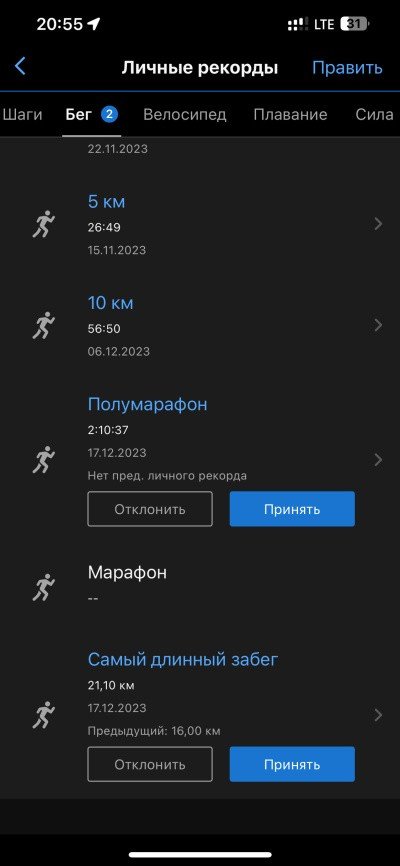Accept the longest run record with Принять
400x866 pixels.
coord(292,764)
